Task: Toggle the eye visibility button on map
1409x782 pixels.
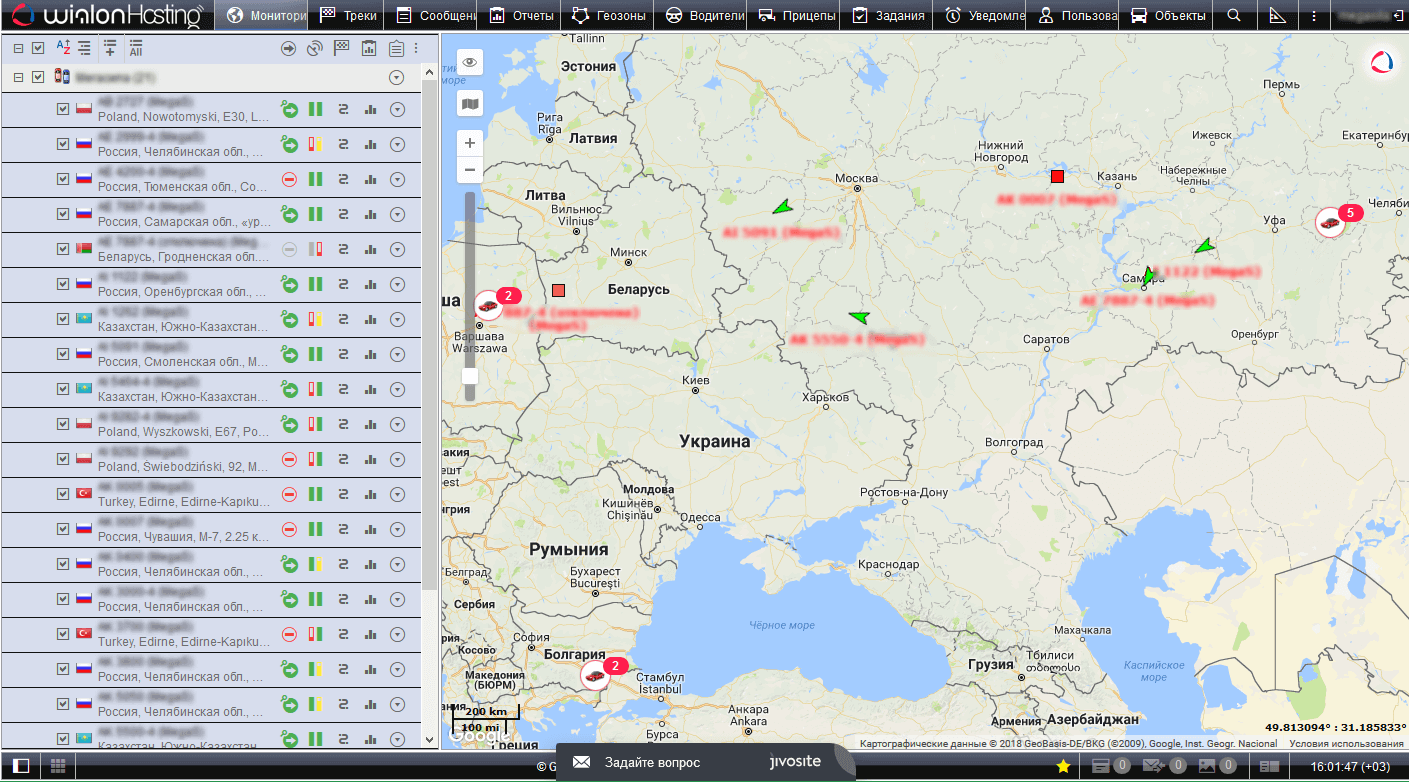Action: 470,63
